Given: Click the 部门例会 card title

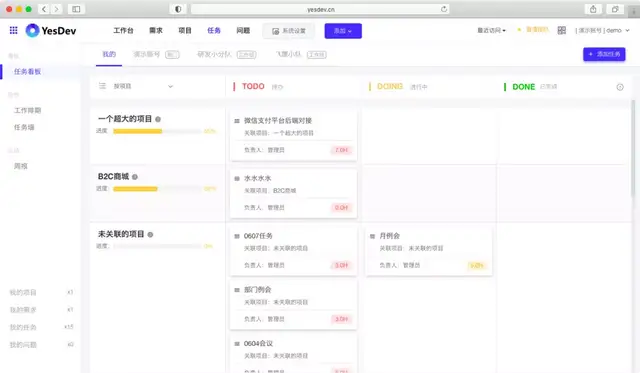Looking at the screenshot, I should click(x=258, y=290).
